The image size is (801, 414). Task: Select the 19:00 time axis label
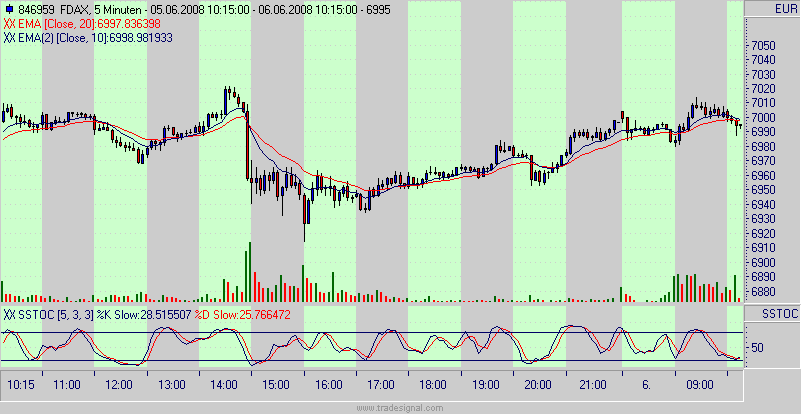[x=486, y=385]
